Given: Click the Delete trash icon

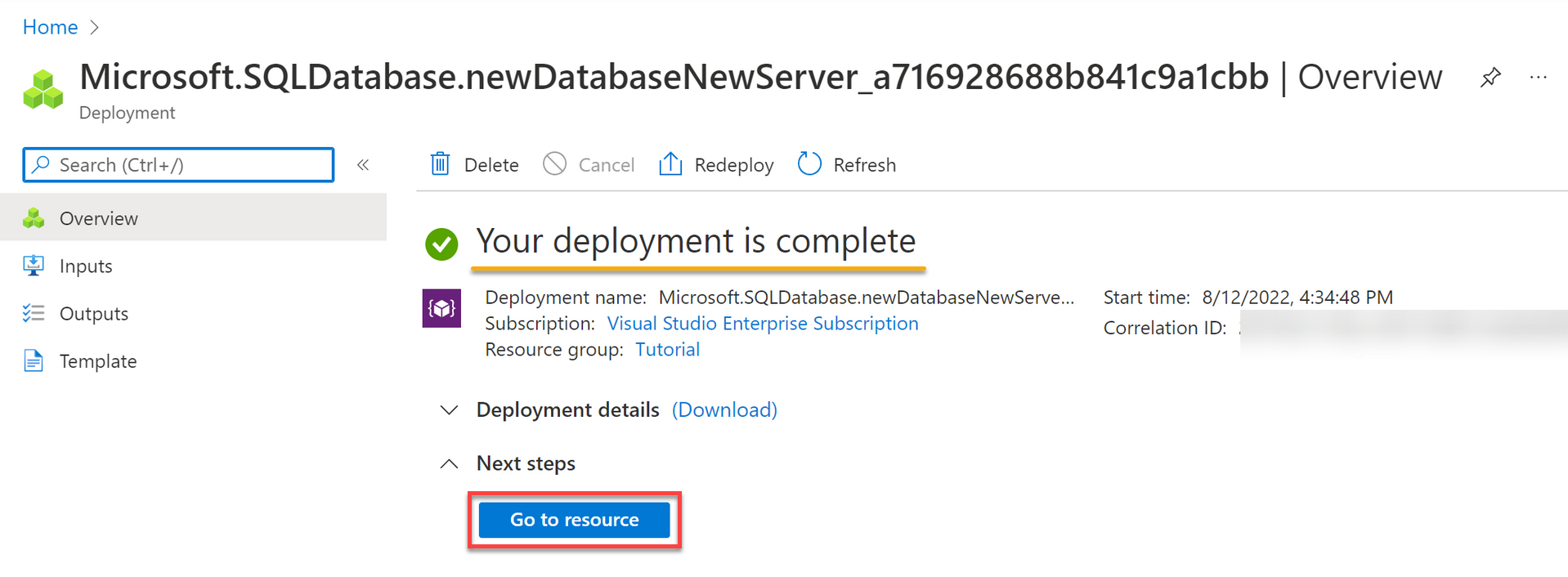Looking at the screenshot, I should (x=440, y=164).
